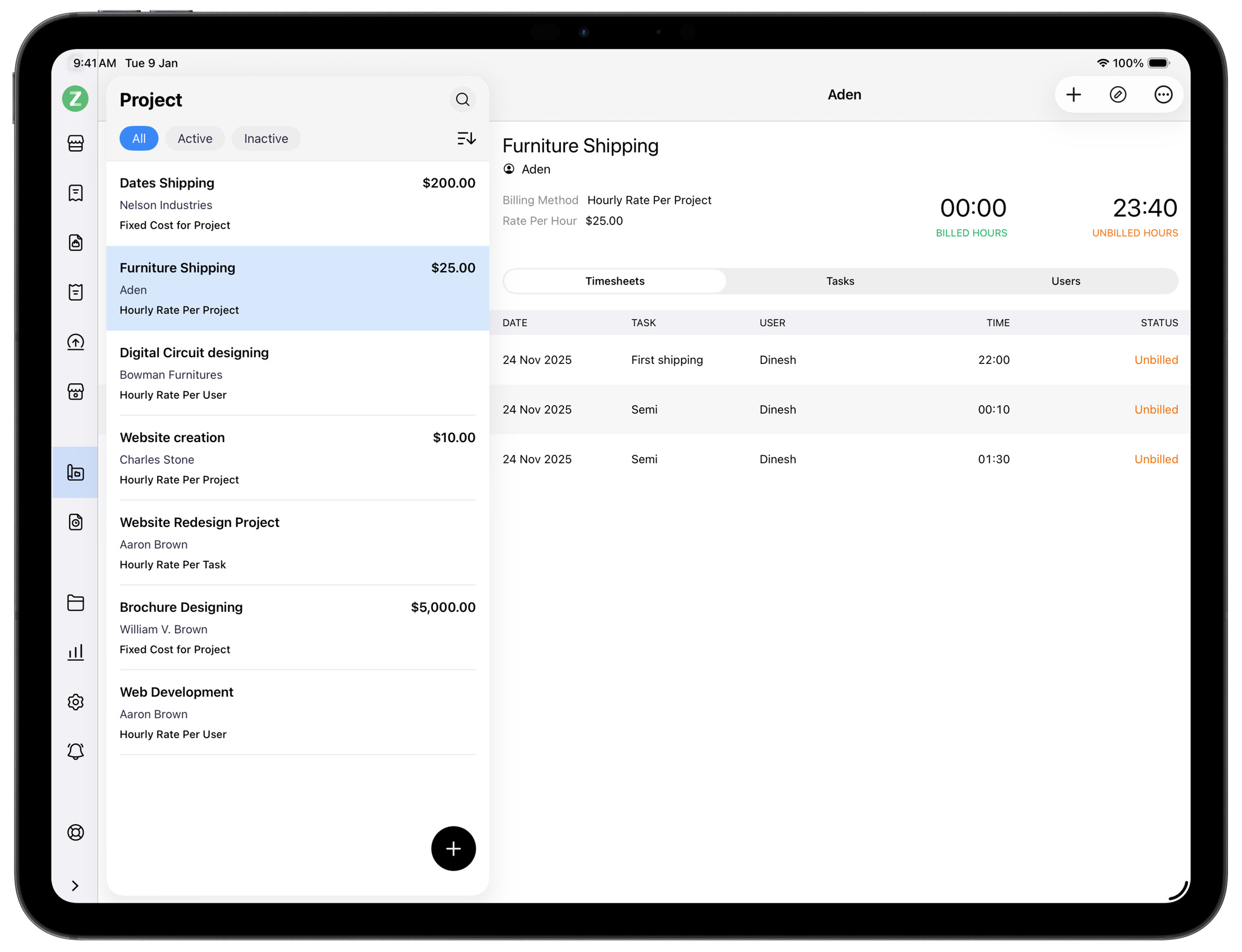Open the bar chart Reports icon
This screenshot has height=952, width=1242.
tap(75, 652)
